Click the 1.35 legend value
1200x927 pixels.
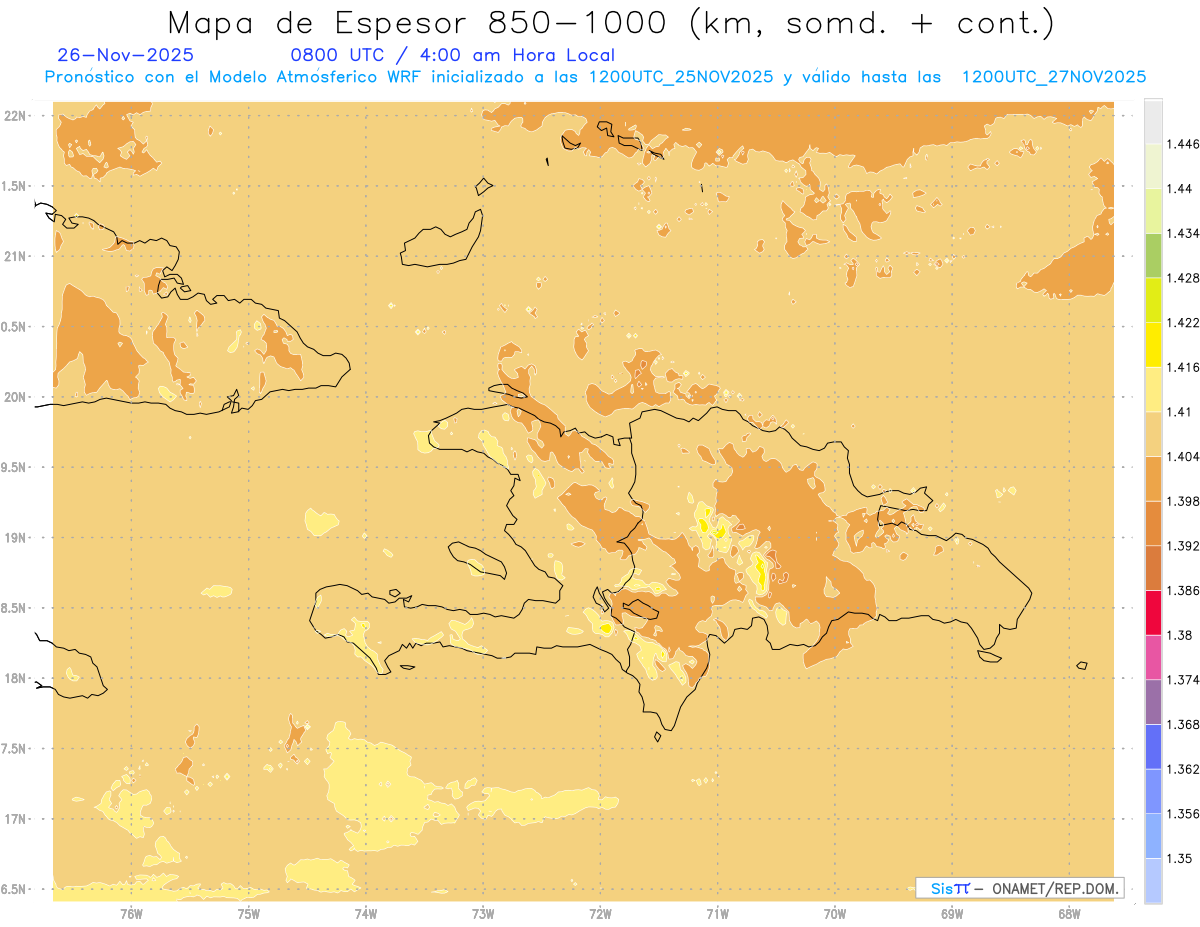pyautogui.click(x=1179, y=858)
